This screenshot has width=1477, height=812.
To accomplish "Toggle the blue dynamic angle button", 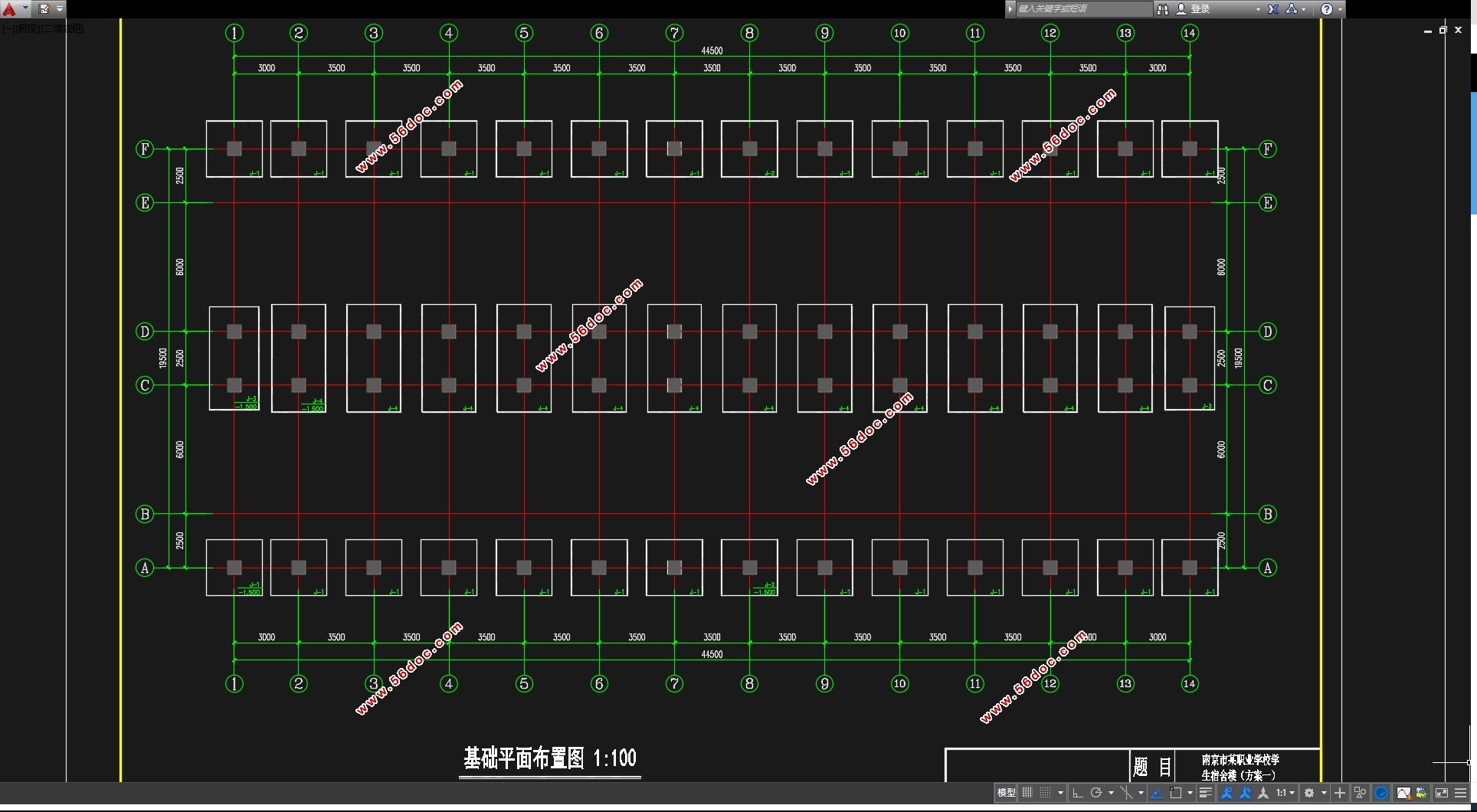I will 1157,793.
